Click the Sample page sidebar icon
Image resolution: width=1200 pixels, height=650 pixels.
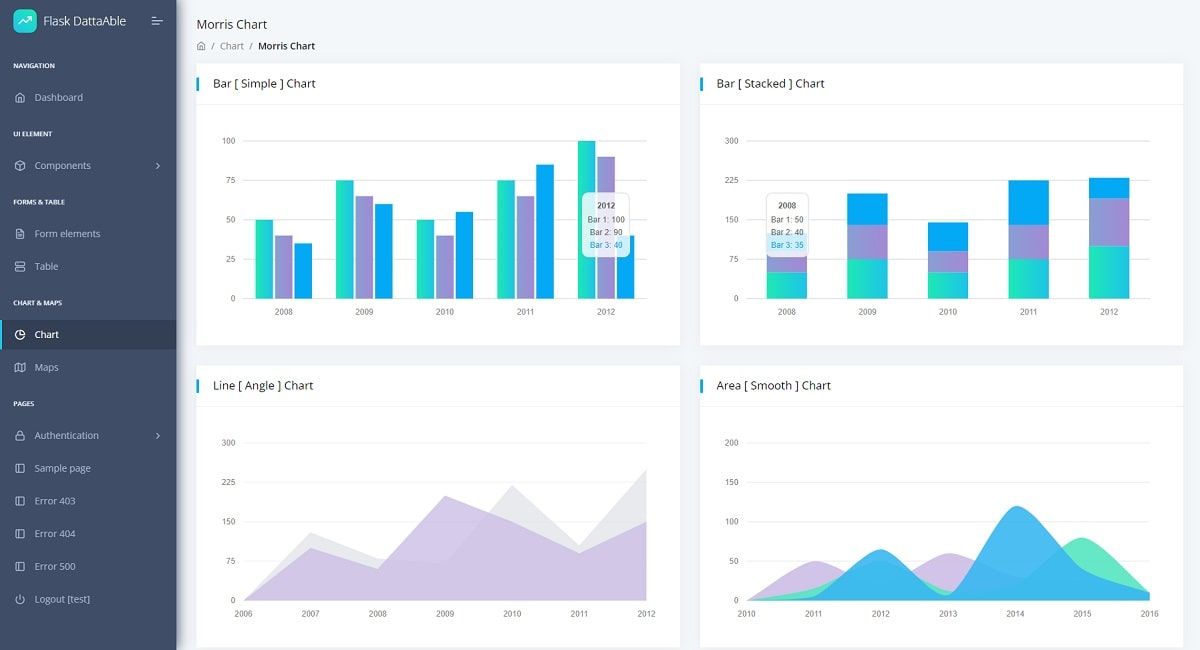point(20,469)
